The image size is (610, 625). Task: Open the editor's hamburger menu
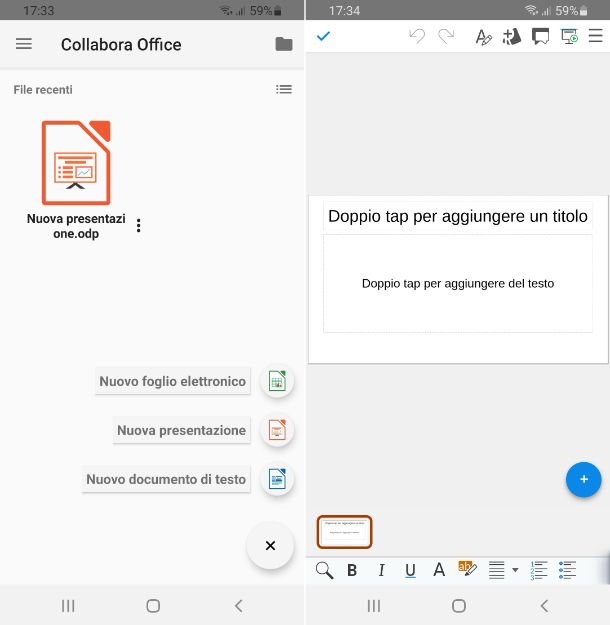pyautogui.click(x=596, y=36)
